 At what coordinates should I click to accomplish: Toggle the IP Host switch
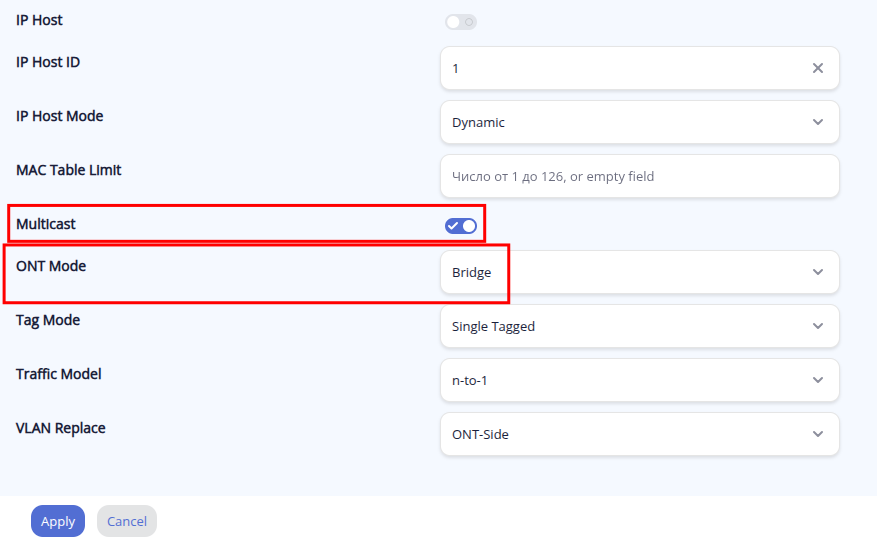[x=461, y=21]
